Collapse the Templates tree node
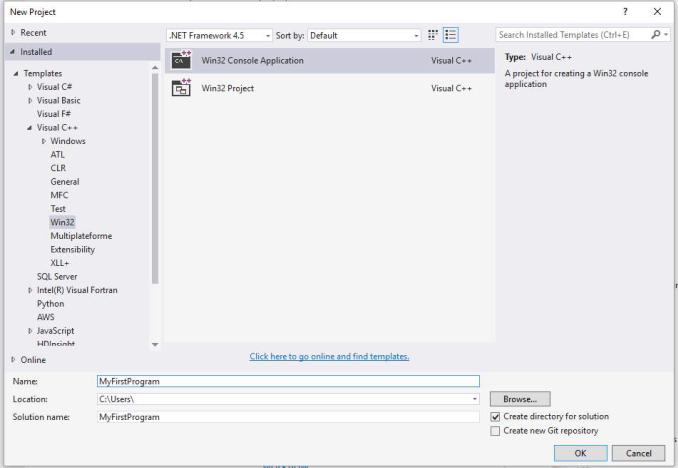The width and height of the screenshot is (678, 468). (x=16, y=74)
